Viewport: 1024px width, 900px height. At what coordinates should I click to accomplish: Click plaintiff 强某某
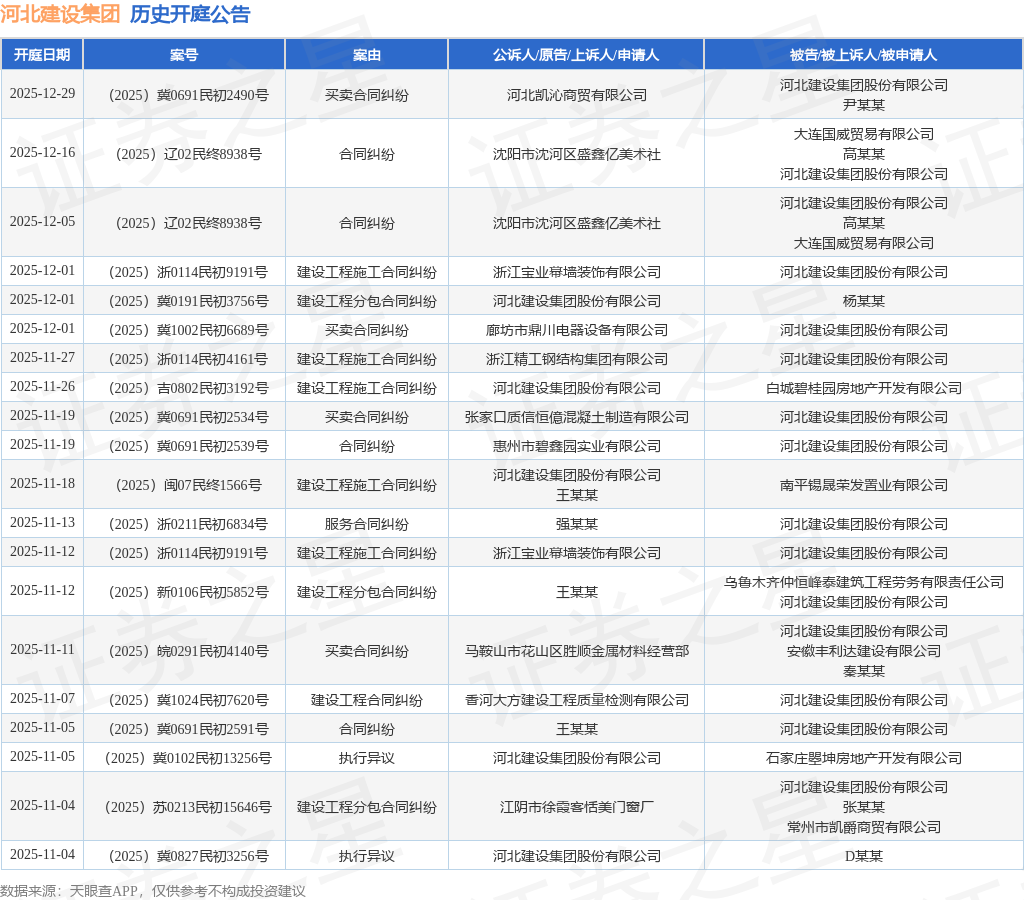[x=577, y=524]
